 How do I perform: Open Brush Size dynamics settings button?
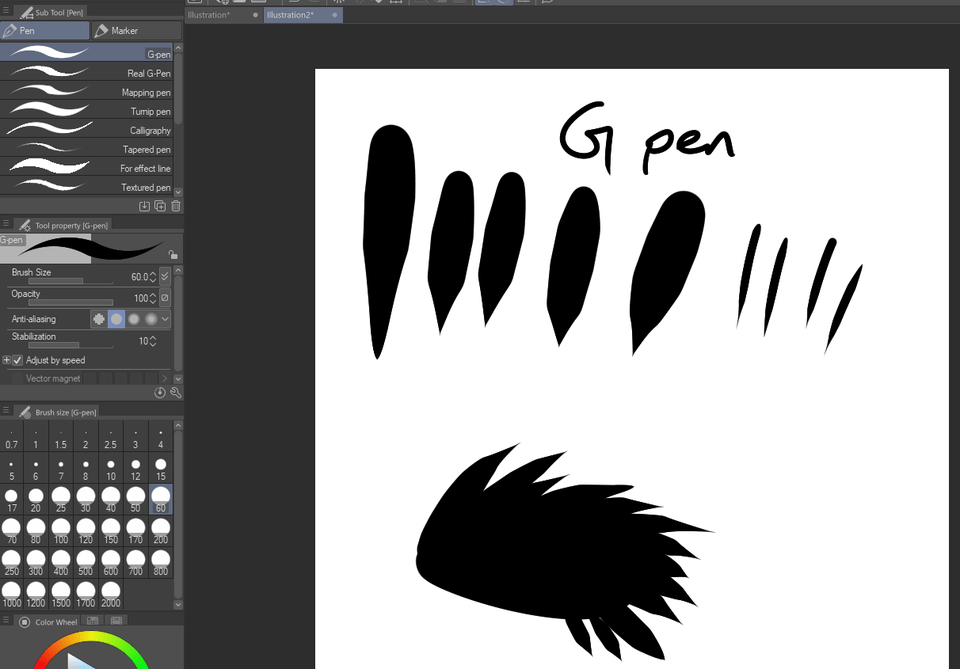[165, 276]
